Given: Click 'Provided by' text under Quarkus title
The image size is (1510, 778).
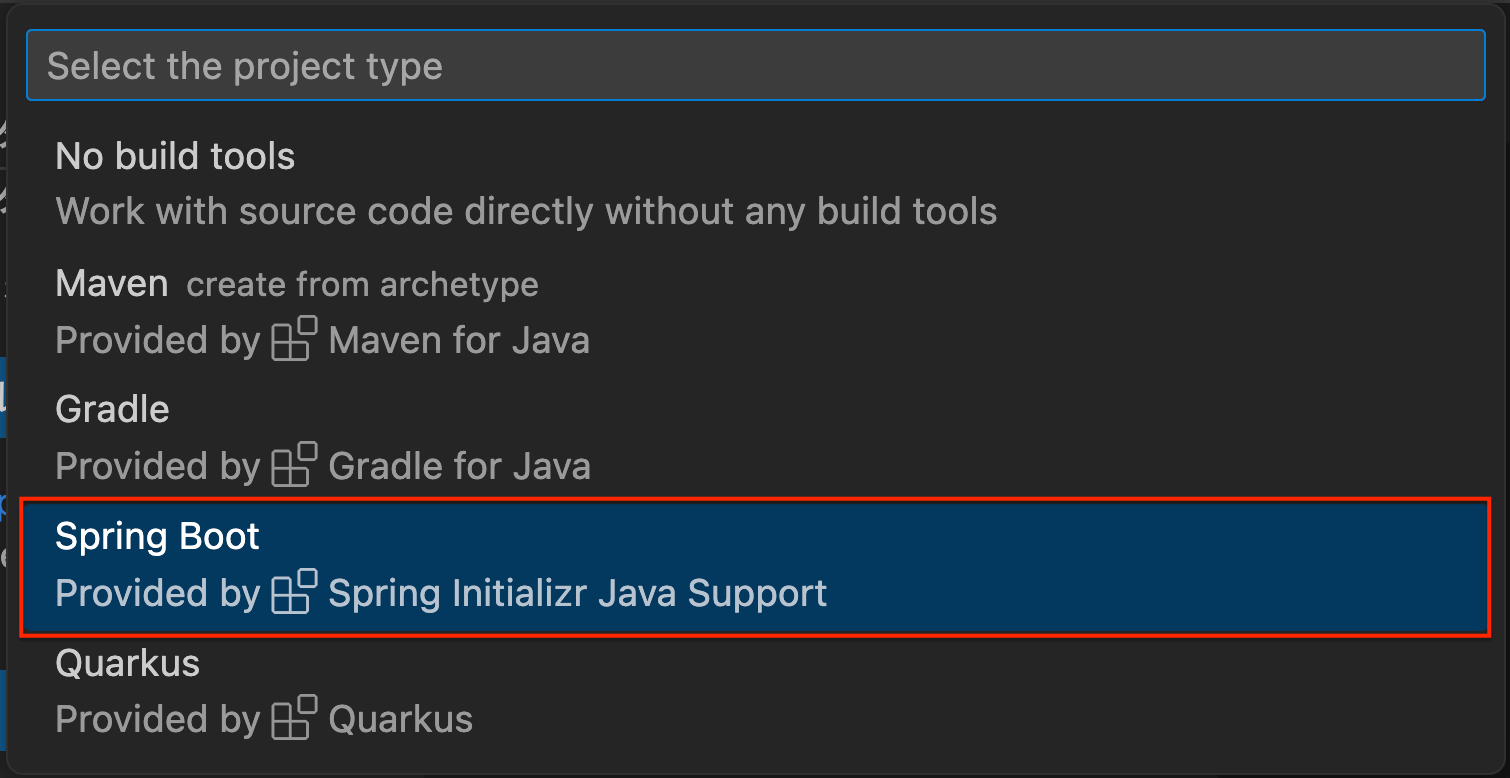Looking at the screenshot, I should click(158, 719).
